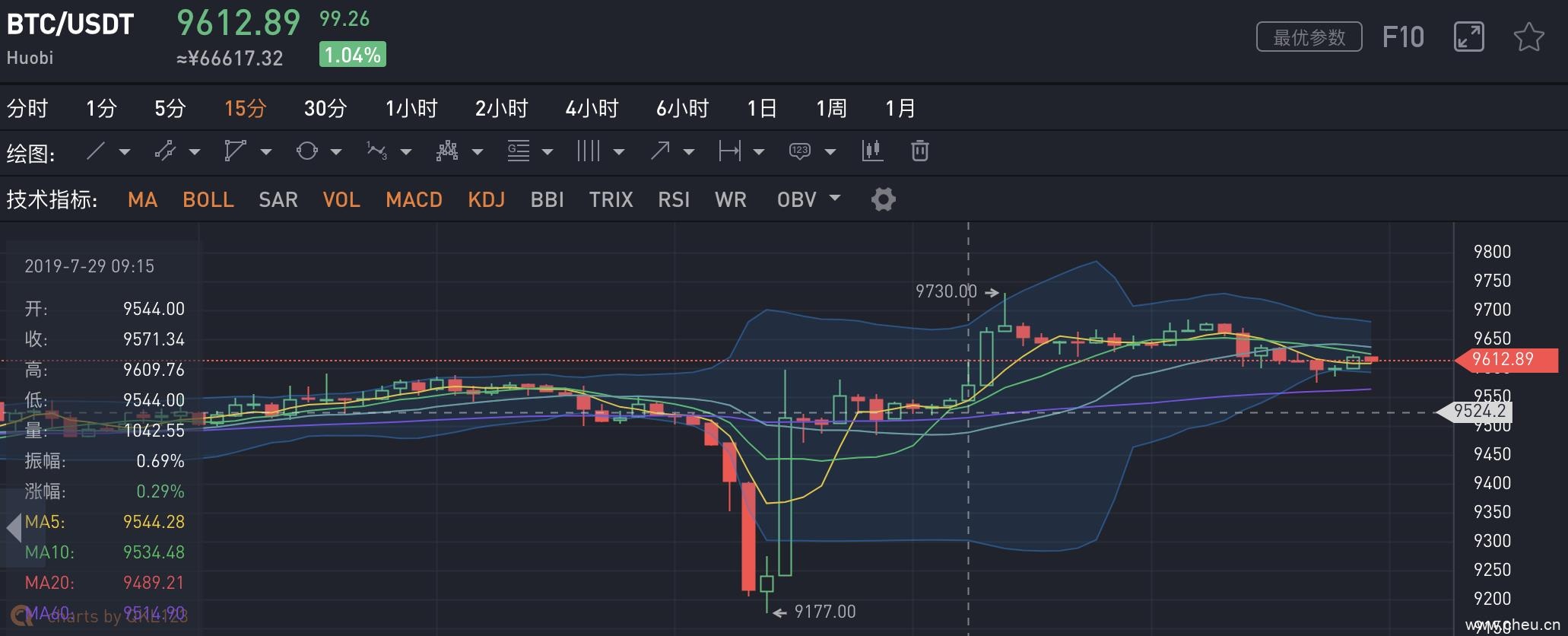Screen dimensions: 1568x636
Task: Expand line tool options dropdown
Action: (x=125, y=152)
